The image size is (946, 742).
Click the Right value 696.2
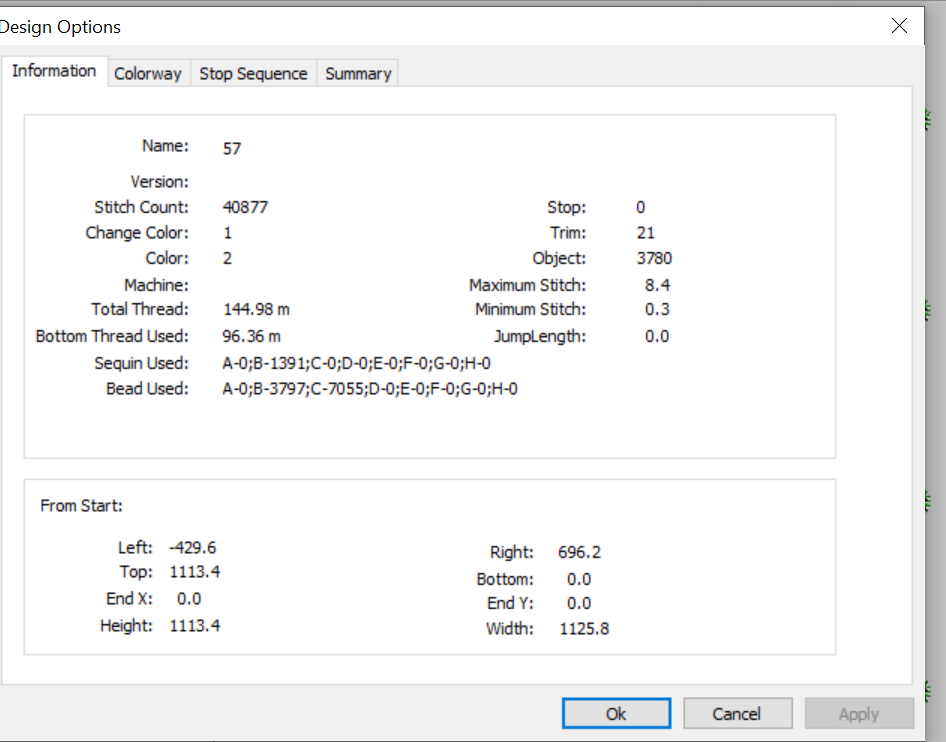(x=579, y=553)
